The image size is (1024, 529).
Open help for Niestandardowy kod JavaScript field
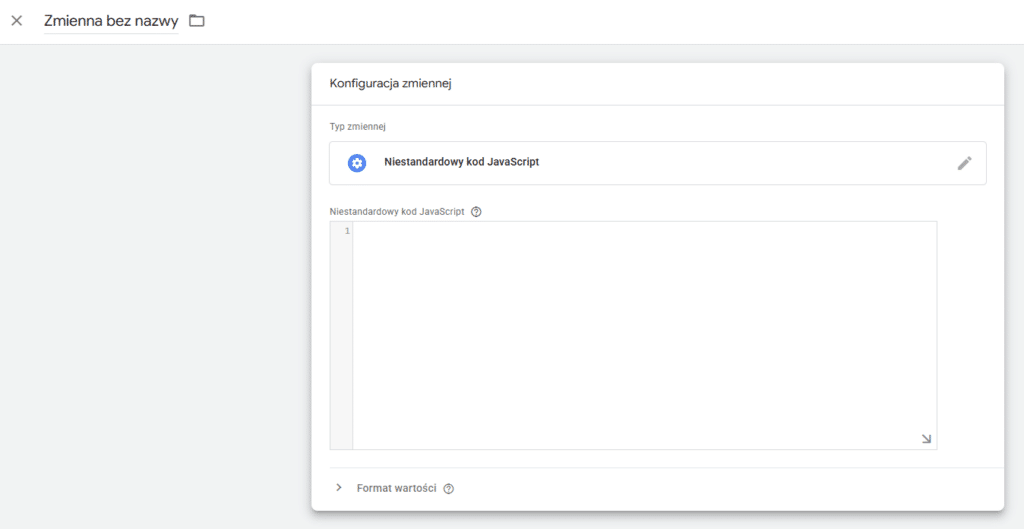coord(476,212)
